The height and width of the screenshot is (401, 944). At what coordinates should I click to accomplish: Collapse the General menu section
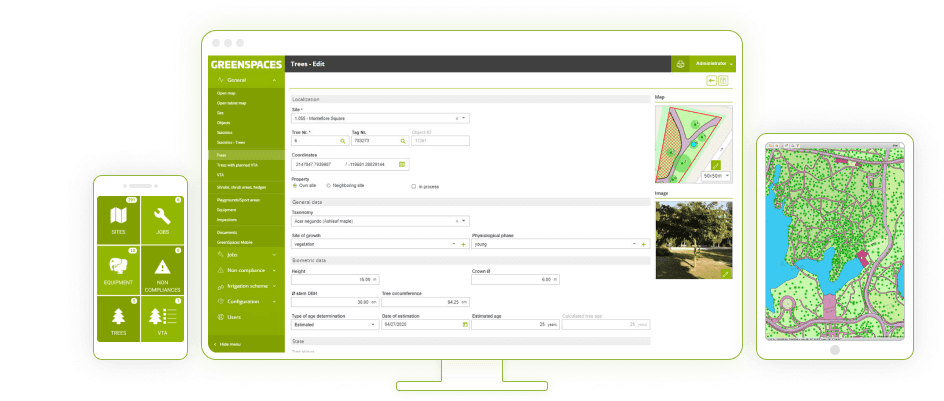coord(246,80)
